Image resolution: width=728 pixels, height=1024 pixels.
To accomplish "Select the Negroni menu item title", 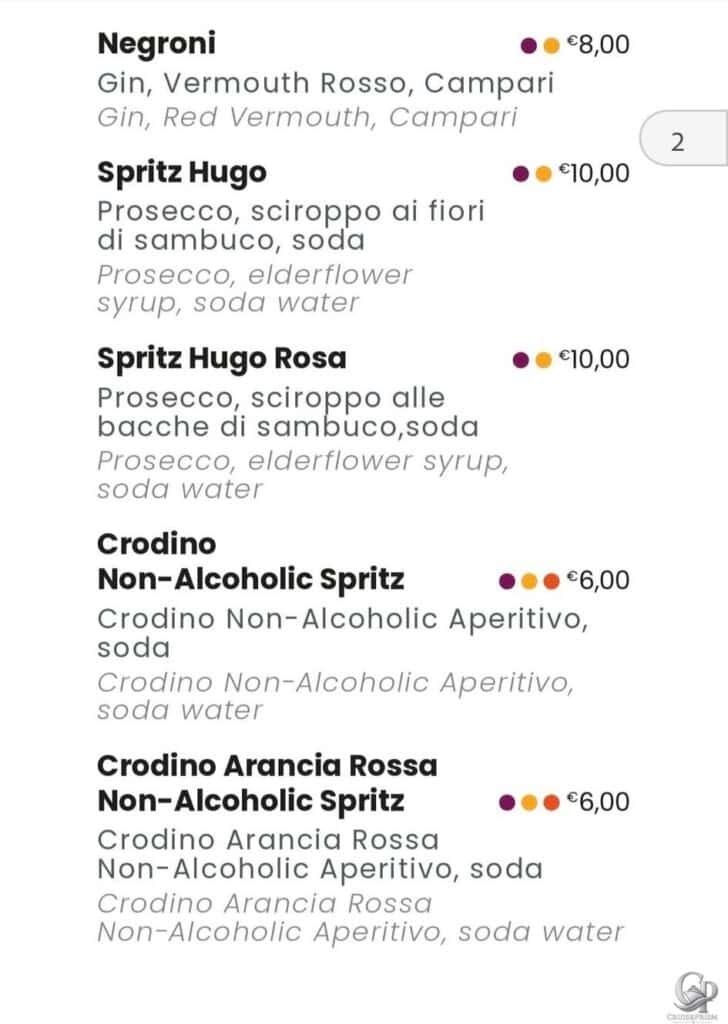I will click(156, 44).
